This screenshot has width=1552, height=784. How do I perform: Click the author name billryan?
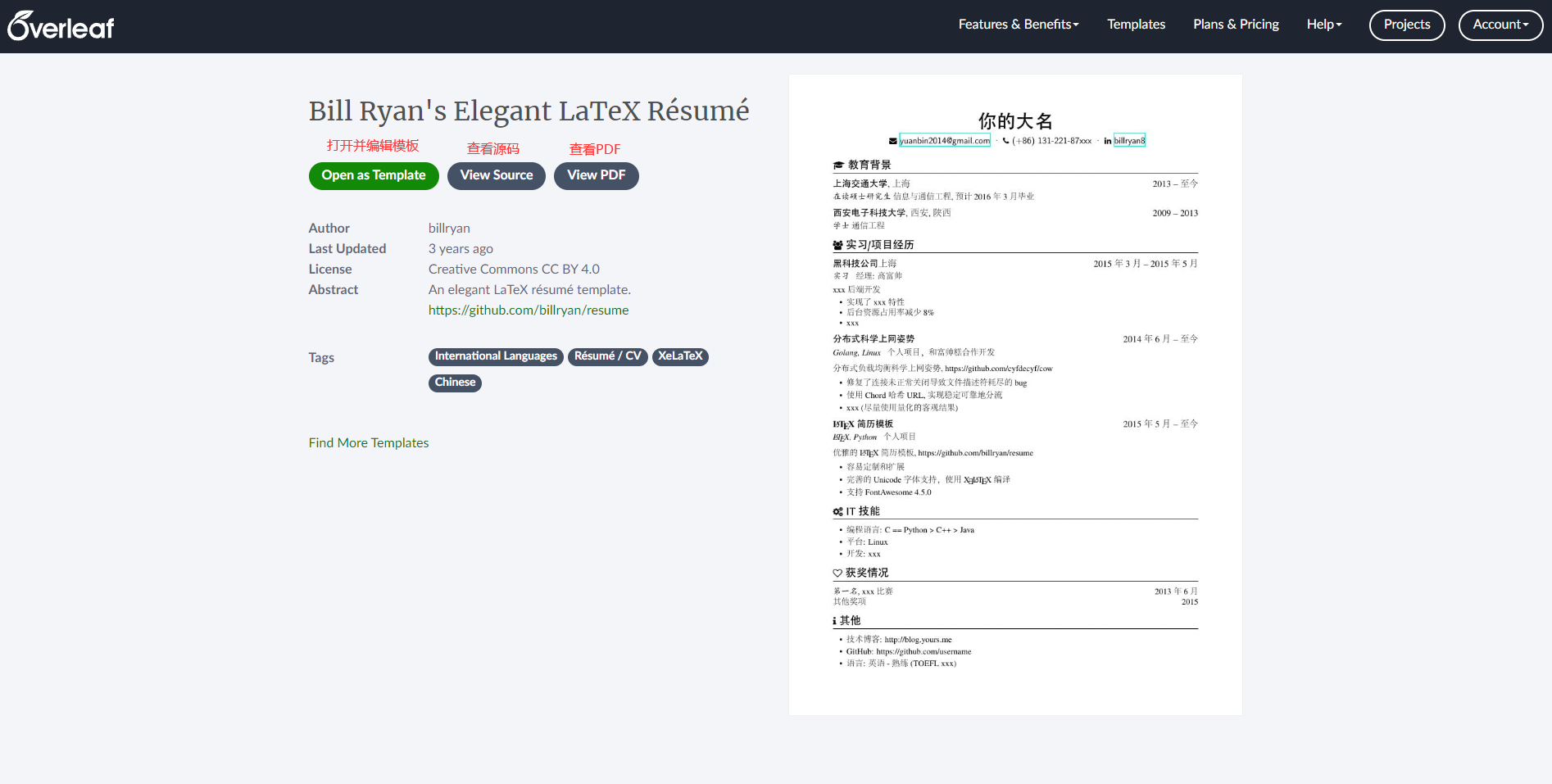click(x=449, y=228)
